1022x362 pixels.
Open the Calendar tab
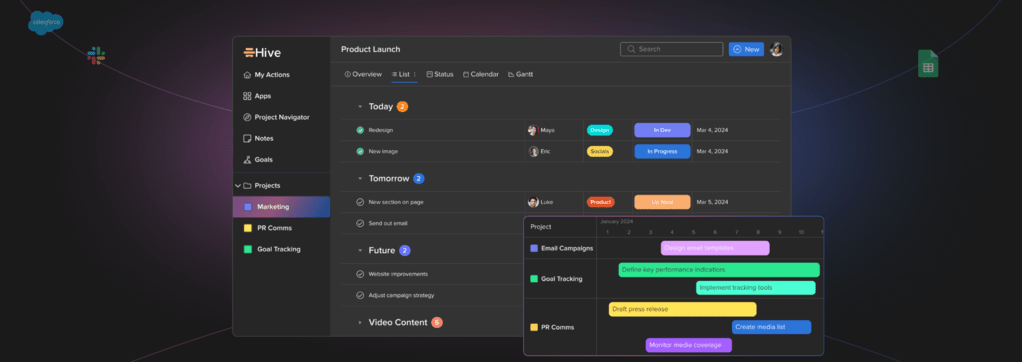(481, 74)
